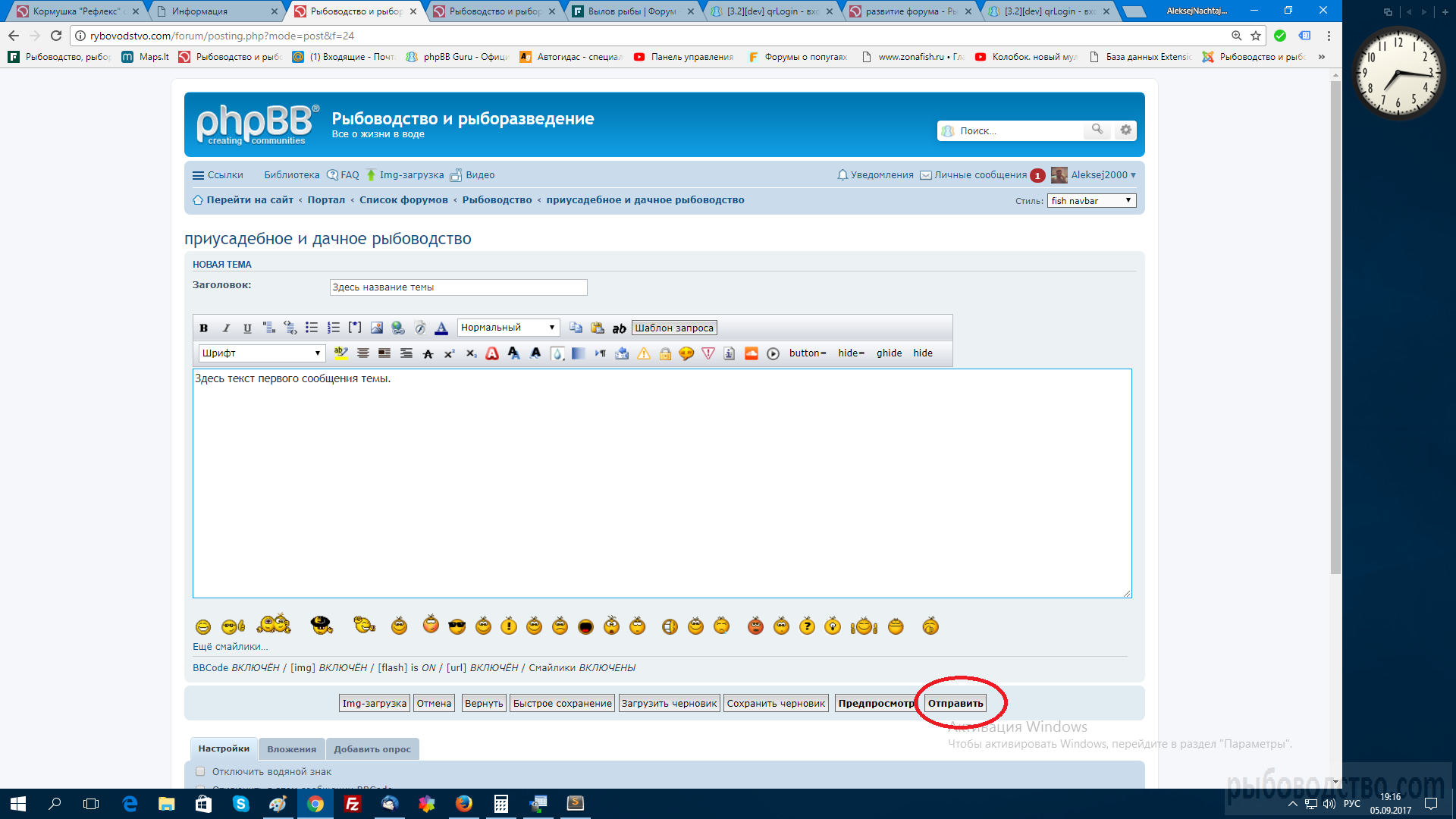Open the Ещё смайлики link

click(x=230, y=646)
